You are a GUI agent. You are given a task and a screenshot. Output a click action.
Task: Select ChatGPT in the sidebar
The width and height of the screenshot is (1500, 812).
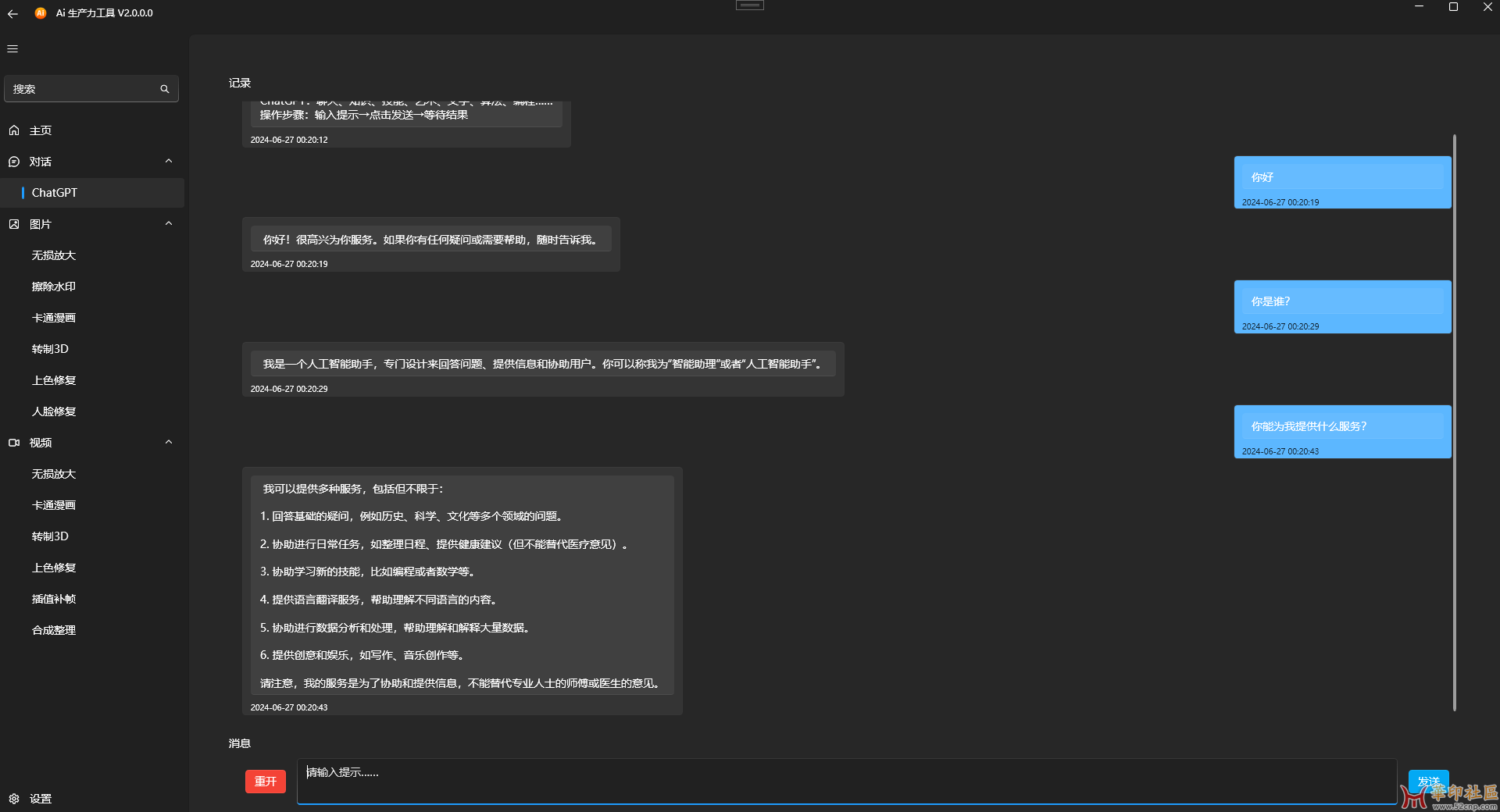coord(55,193)
